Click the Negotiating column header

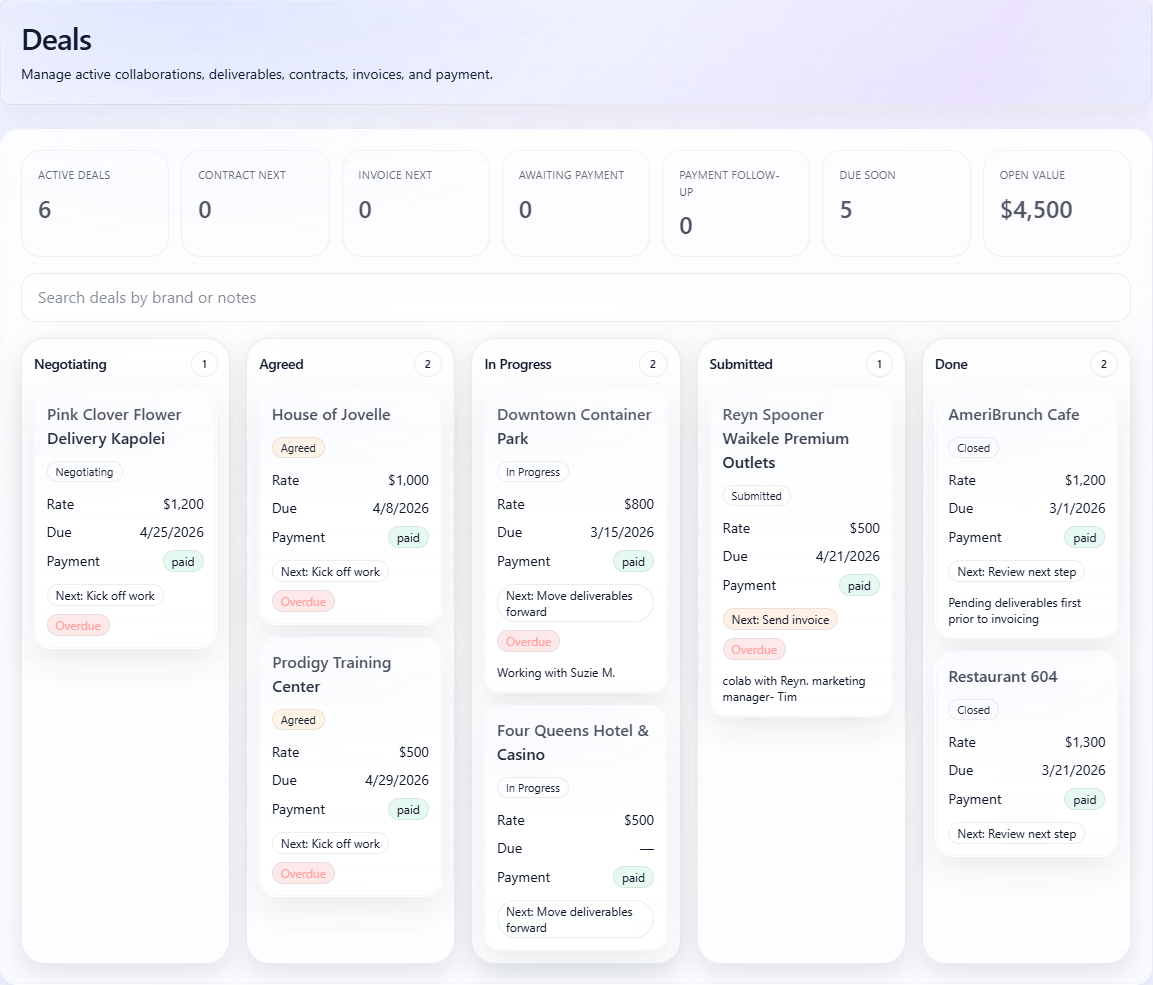tap(71, 364)
